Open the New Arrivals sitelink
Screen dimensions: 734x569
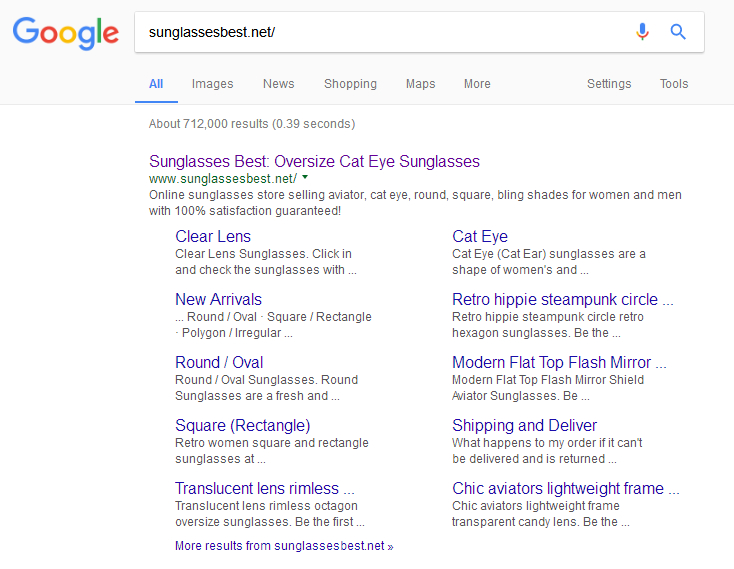(x=218, y=299)
